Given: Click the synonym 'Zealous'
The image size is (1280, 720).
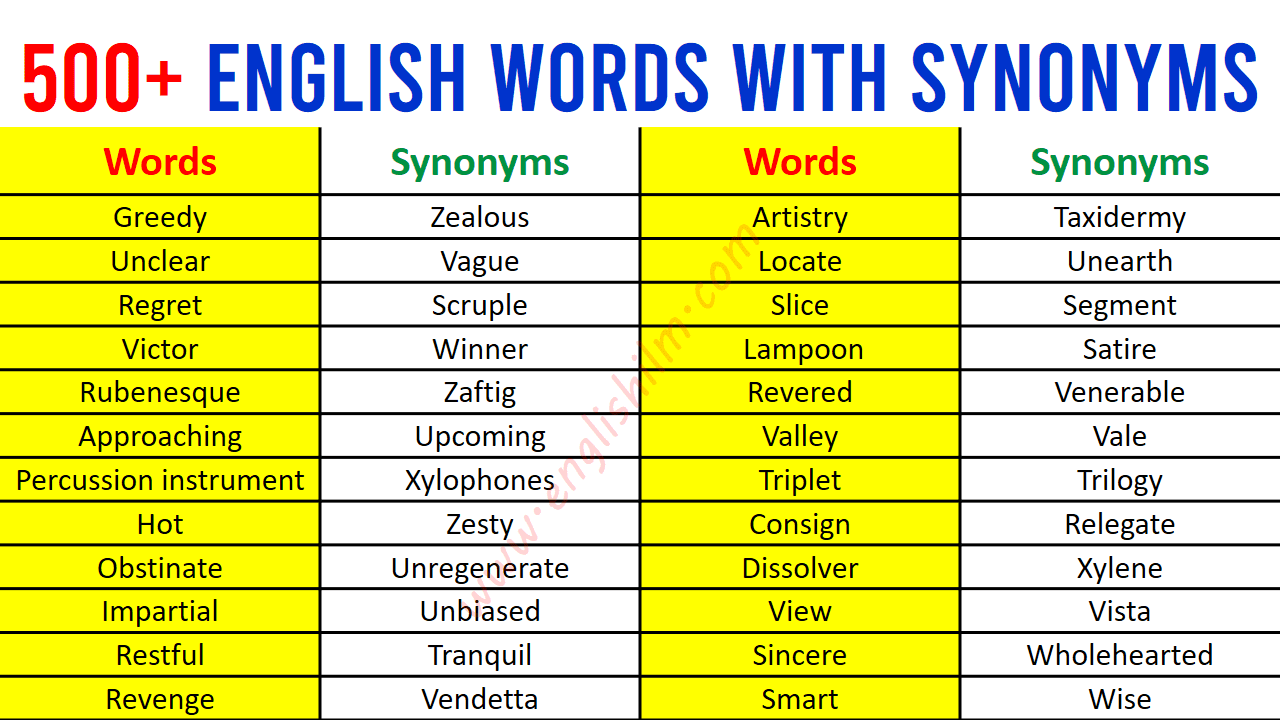Looking at the screenshot, I should click(x=480, y=217).
